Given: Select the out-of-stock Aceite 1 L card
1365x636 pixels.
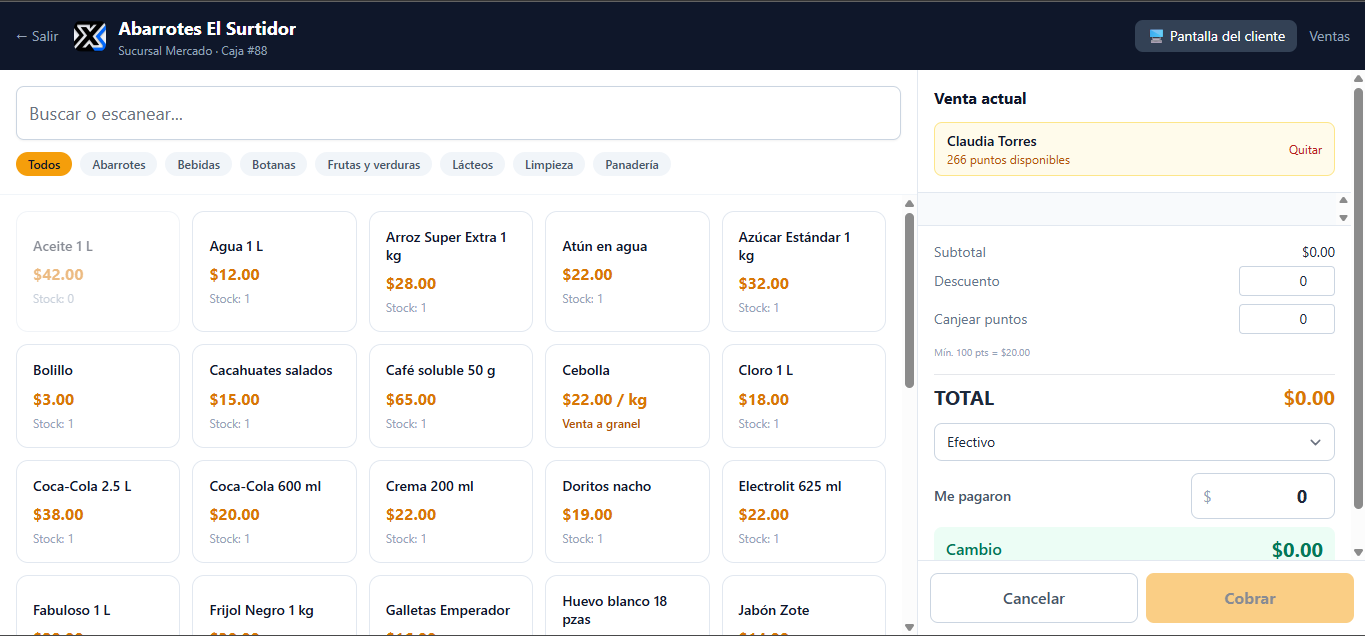Looking at the screenshot, I should 98,271.
